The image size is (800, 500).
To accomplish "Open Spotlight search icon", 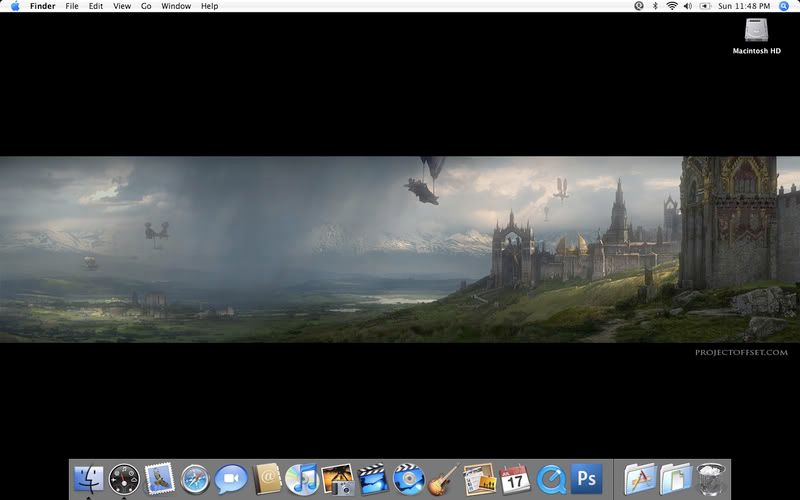I will coord(784,6).
